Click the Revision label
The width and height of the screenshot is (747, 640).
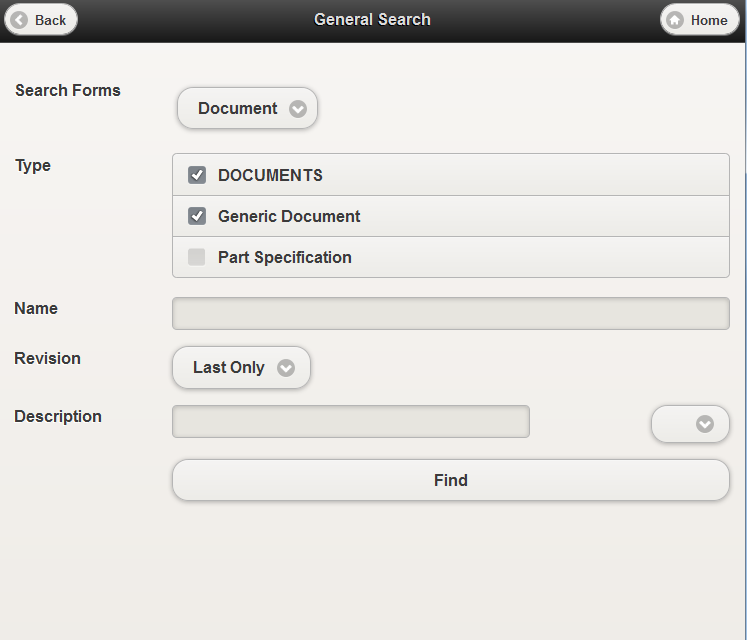tap(47, 358)
